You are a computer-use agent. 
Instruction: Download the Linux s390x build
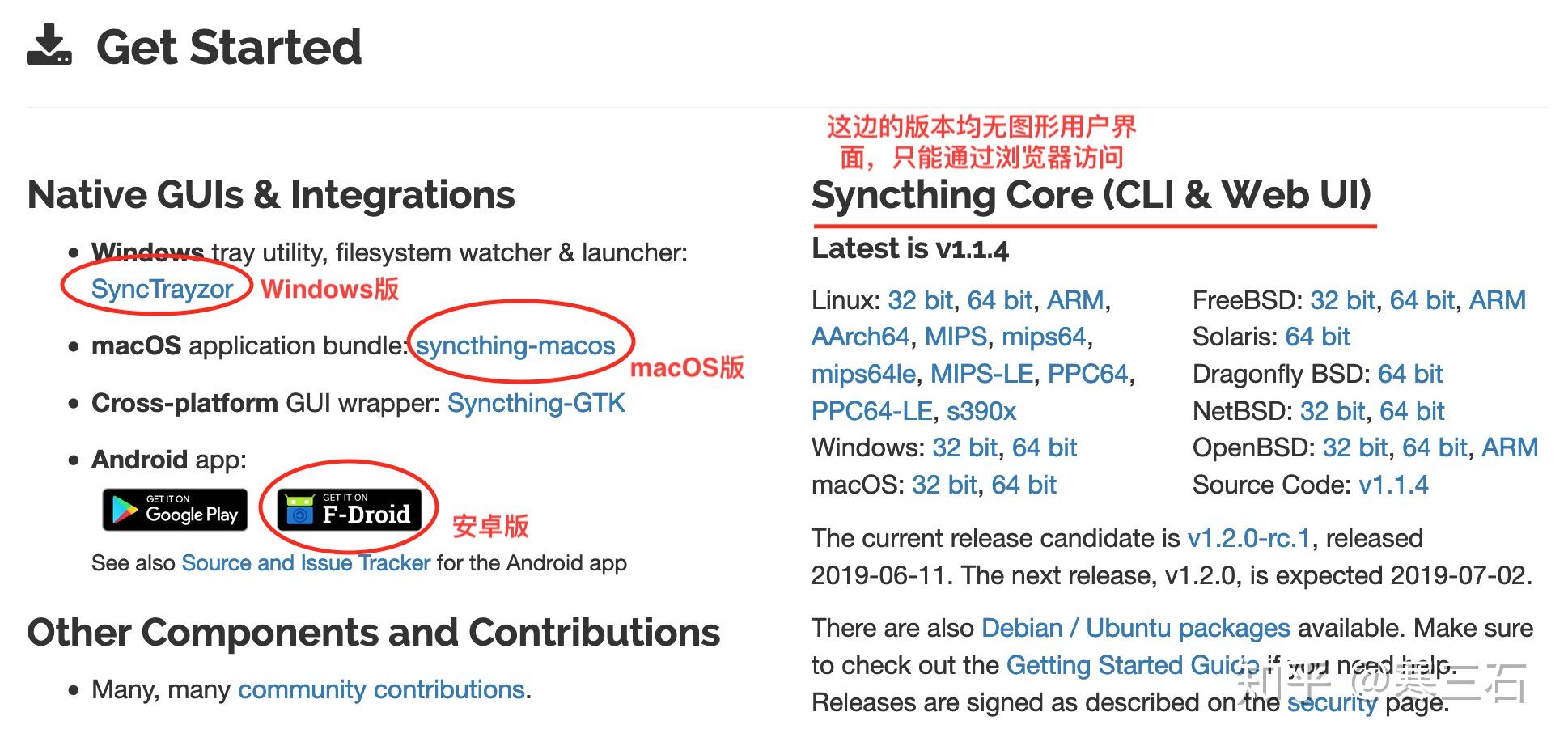coord(981,411)
